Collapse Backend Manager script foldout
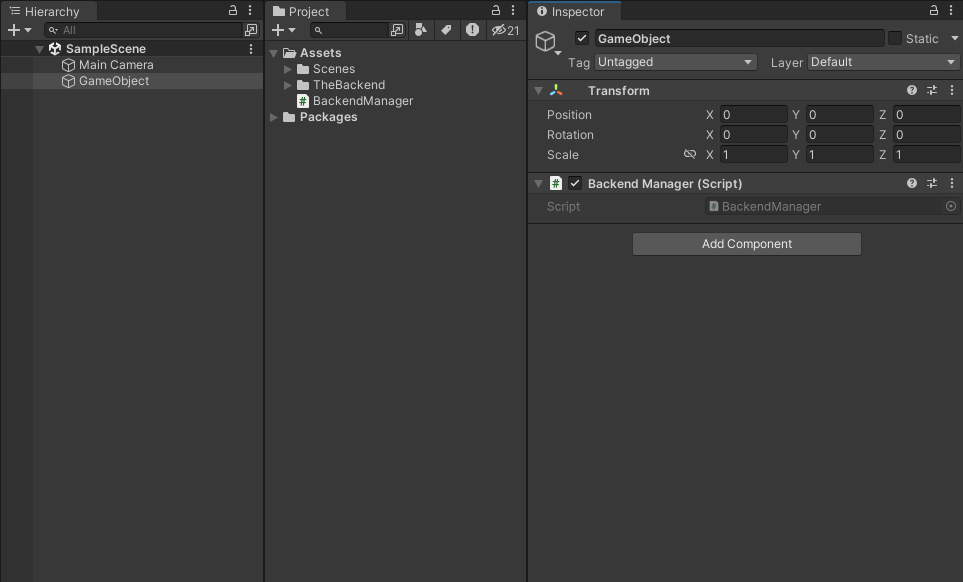 click(539, 184)
